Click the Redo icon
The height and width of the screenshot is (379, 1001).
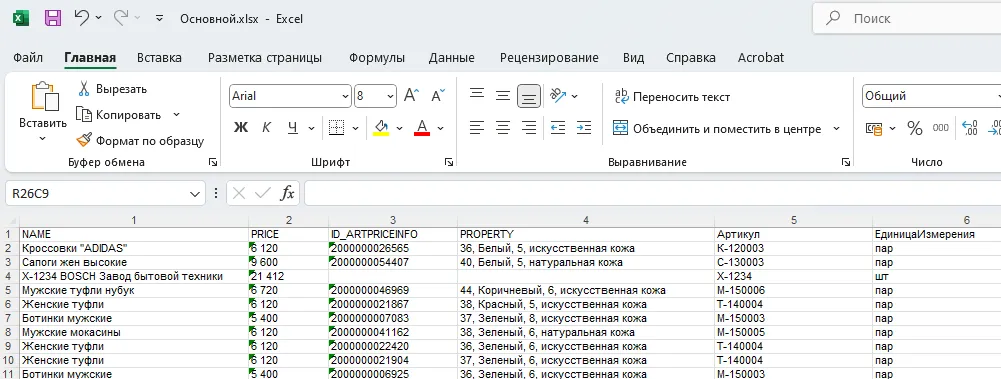[121, 18]
